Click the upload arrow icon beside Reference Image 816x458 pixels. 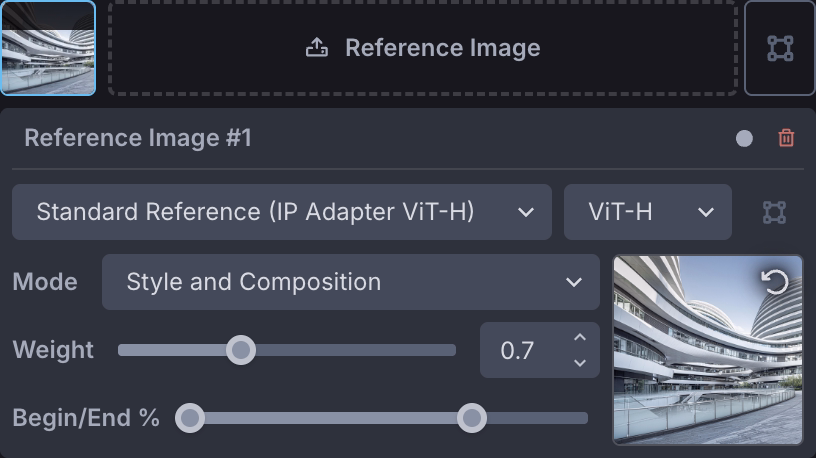(x=317, y=48)
